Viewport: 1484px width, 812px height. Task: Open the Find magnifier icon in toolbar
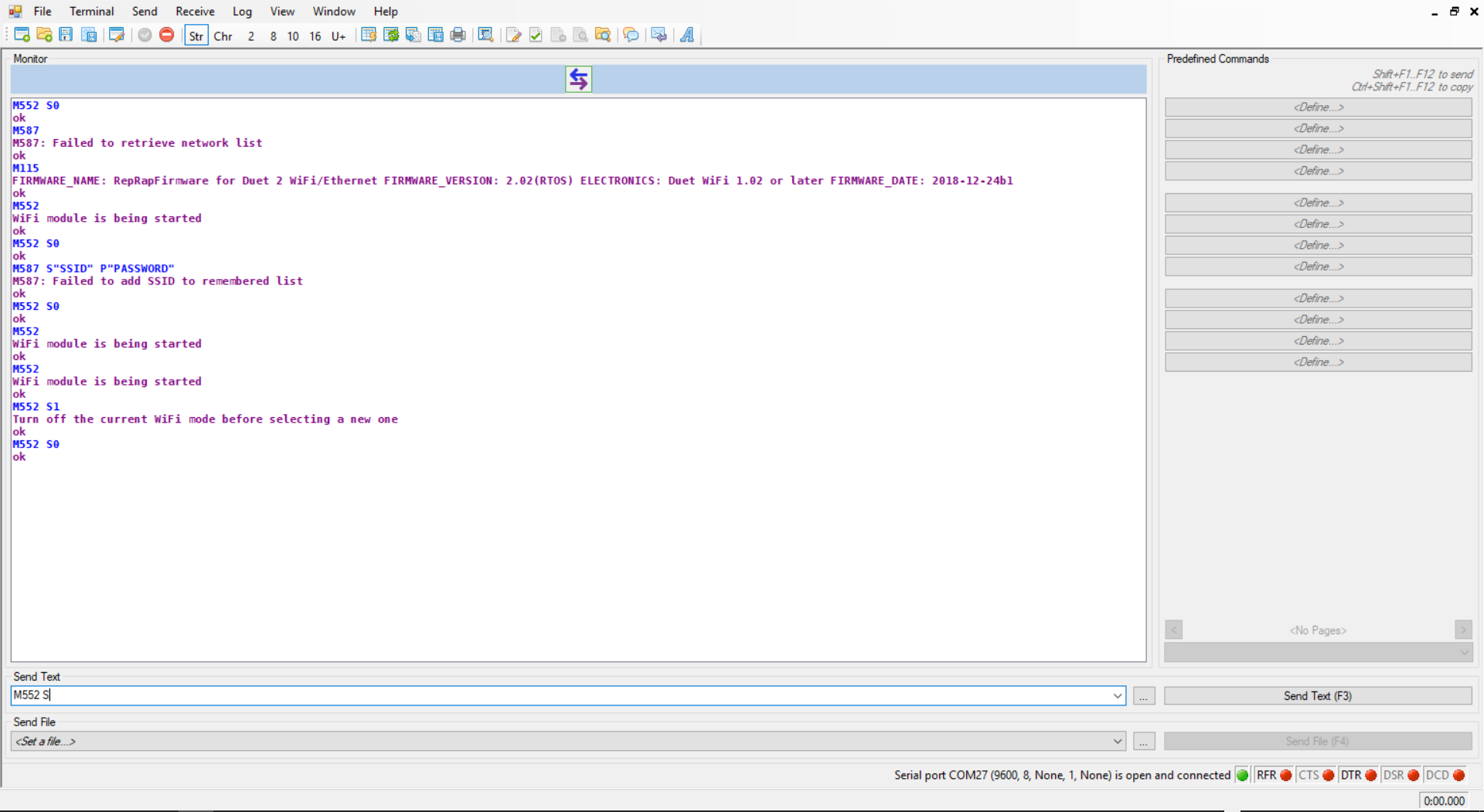click(x=485, y=35)
